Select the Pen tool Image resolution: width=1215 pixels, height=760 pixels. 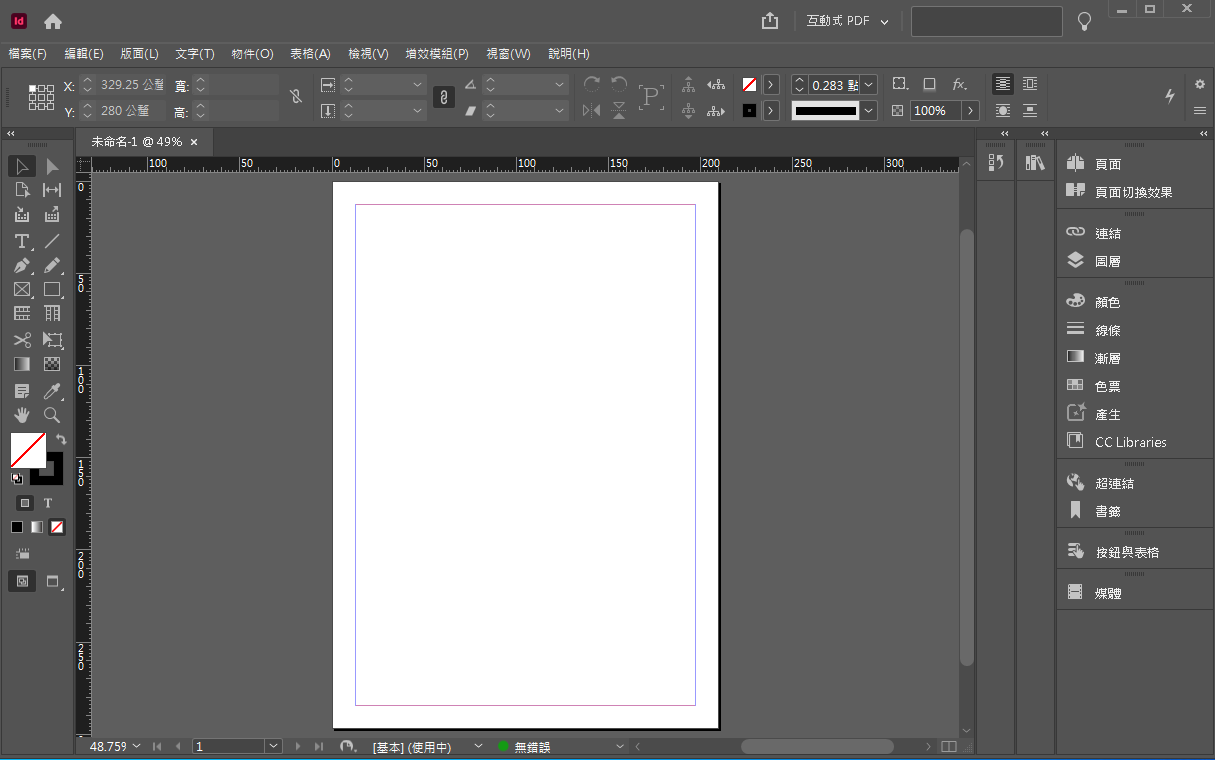point(22,266)
